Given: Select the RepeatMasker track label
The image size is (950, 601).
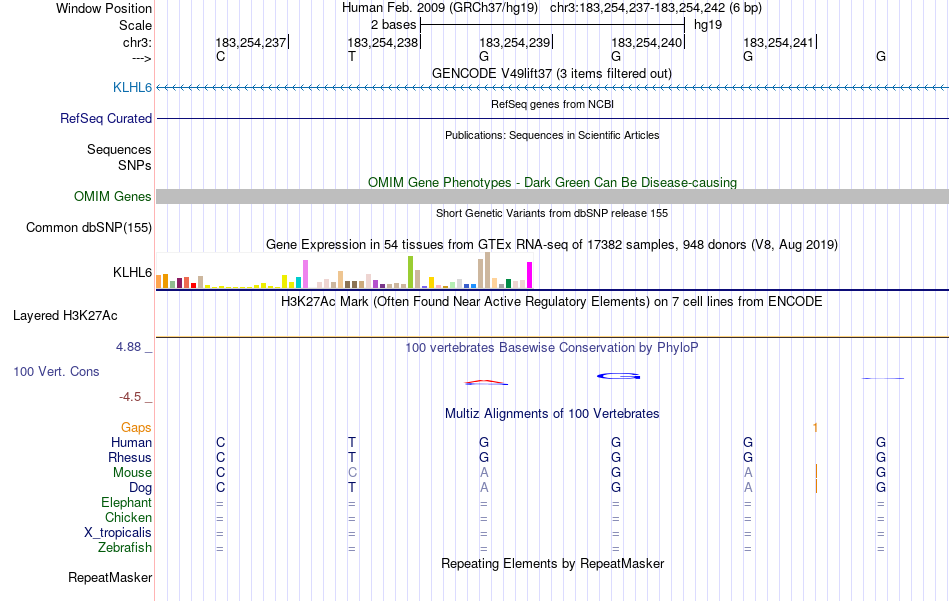Looking at the screenshot, I should pyautogui.click(x=110, y=577).
